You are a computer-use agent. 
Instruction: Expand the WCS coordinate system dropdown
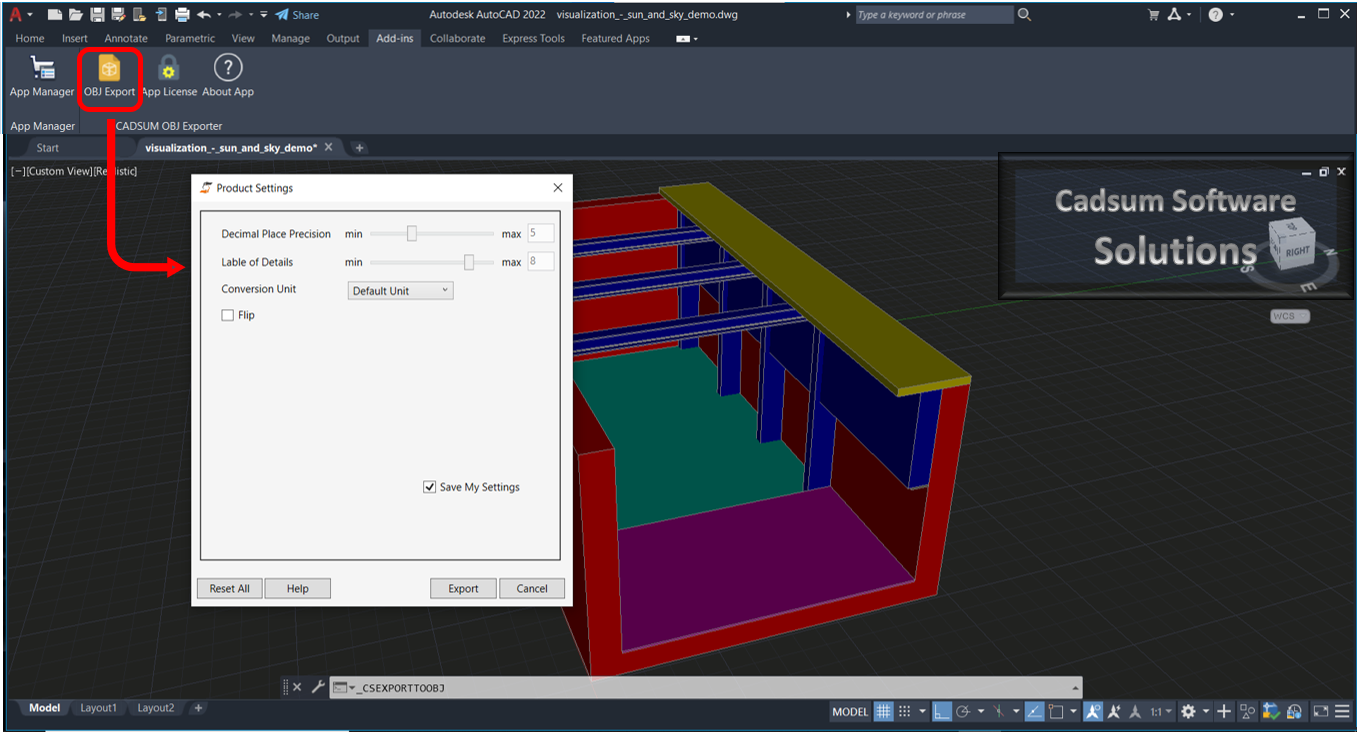tap(1289, 316)
